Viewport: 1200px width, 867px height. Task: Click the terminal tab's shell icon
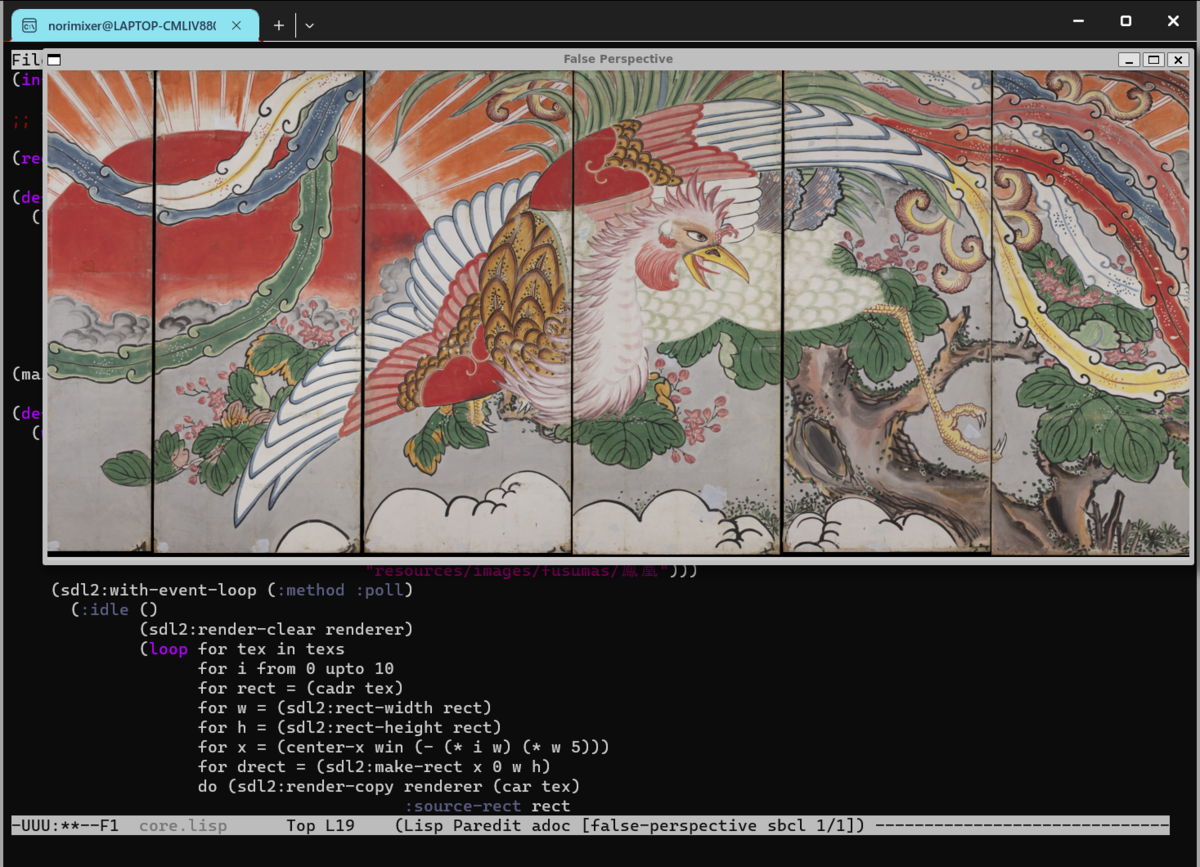pyautogui.click(x=31, y=25)
